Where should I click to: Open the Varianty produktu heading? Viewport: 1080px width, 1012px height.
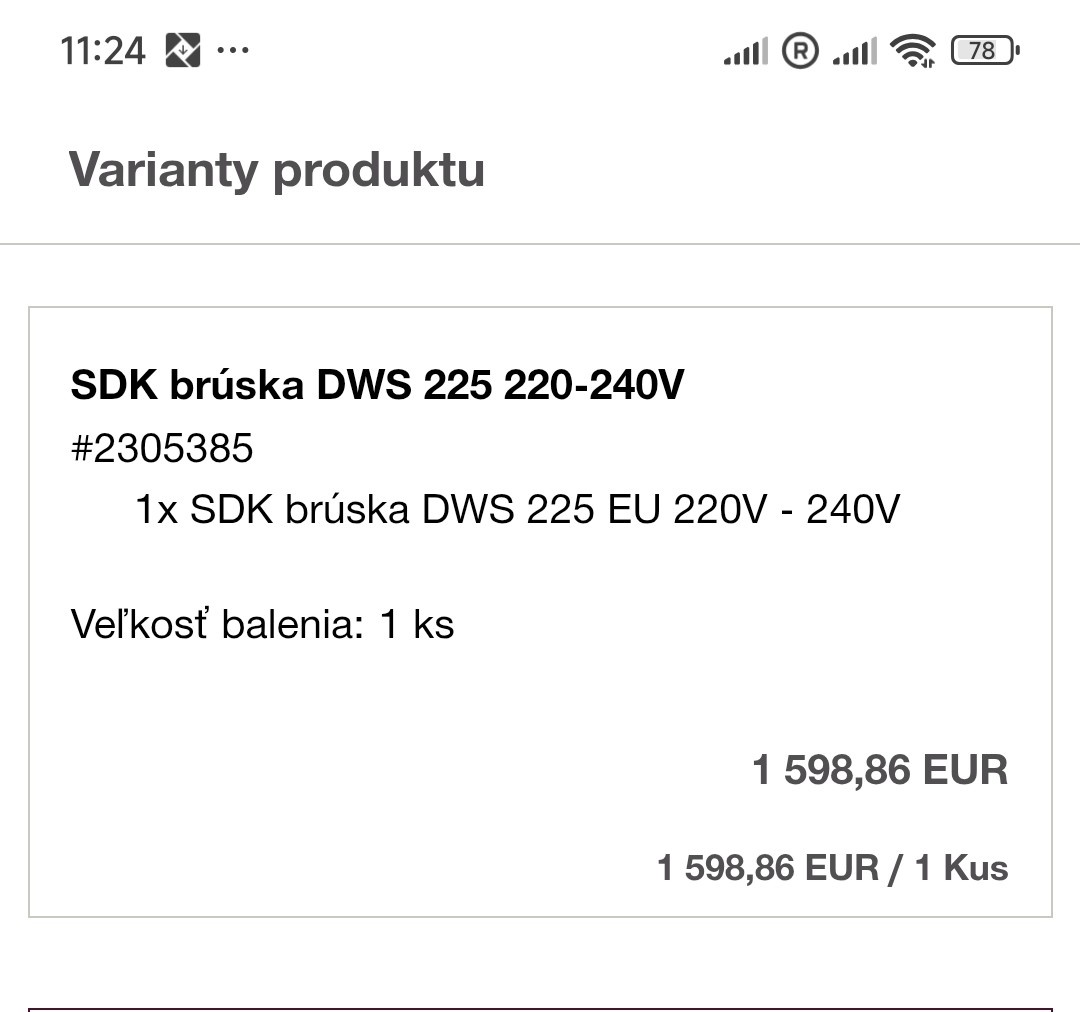[x=276, y=170]
